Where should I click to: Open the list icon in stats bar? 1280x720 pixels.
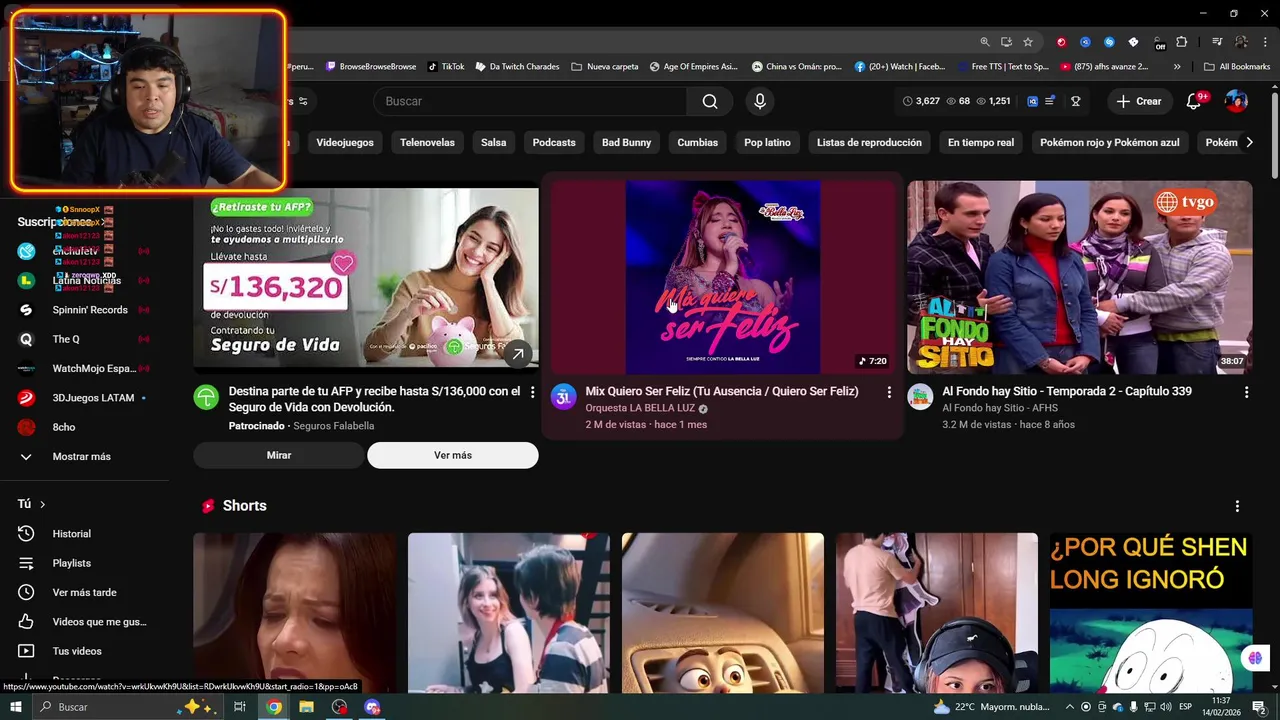(1050, 101)
